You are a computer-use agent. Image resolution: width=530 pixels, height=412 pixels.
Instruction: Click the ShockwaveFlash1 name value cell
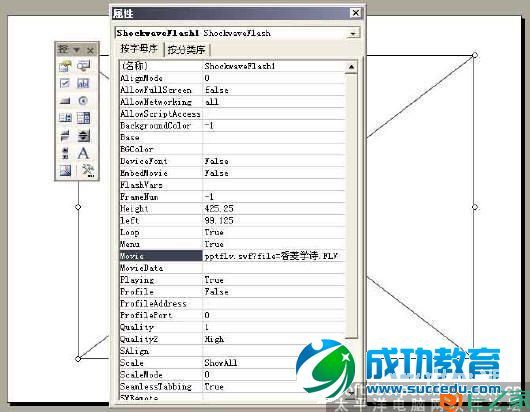[274, 66]
